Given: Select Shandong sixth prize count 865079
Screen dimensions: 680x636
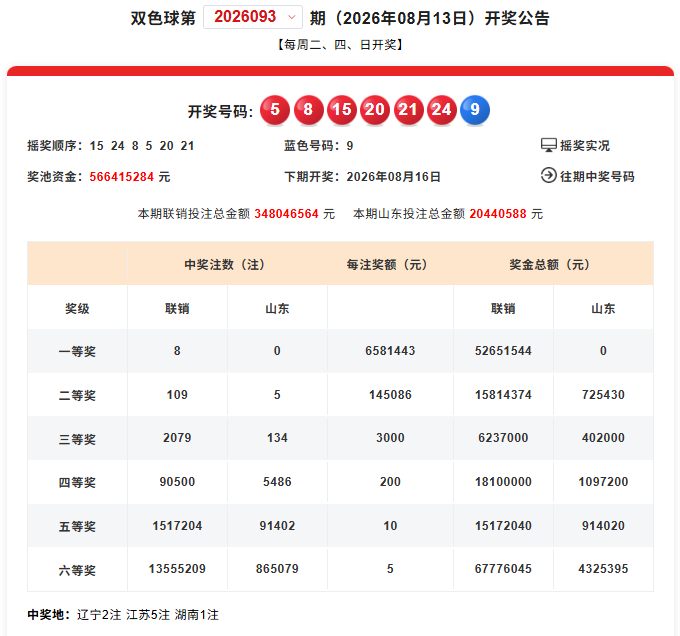Looking at the screenshot, I should pos(277,568).
